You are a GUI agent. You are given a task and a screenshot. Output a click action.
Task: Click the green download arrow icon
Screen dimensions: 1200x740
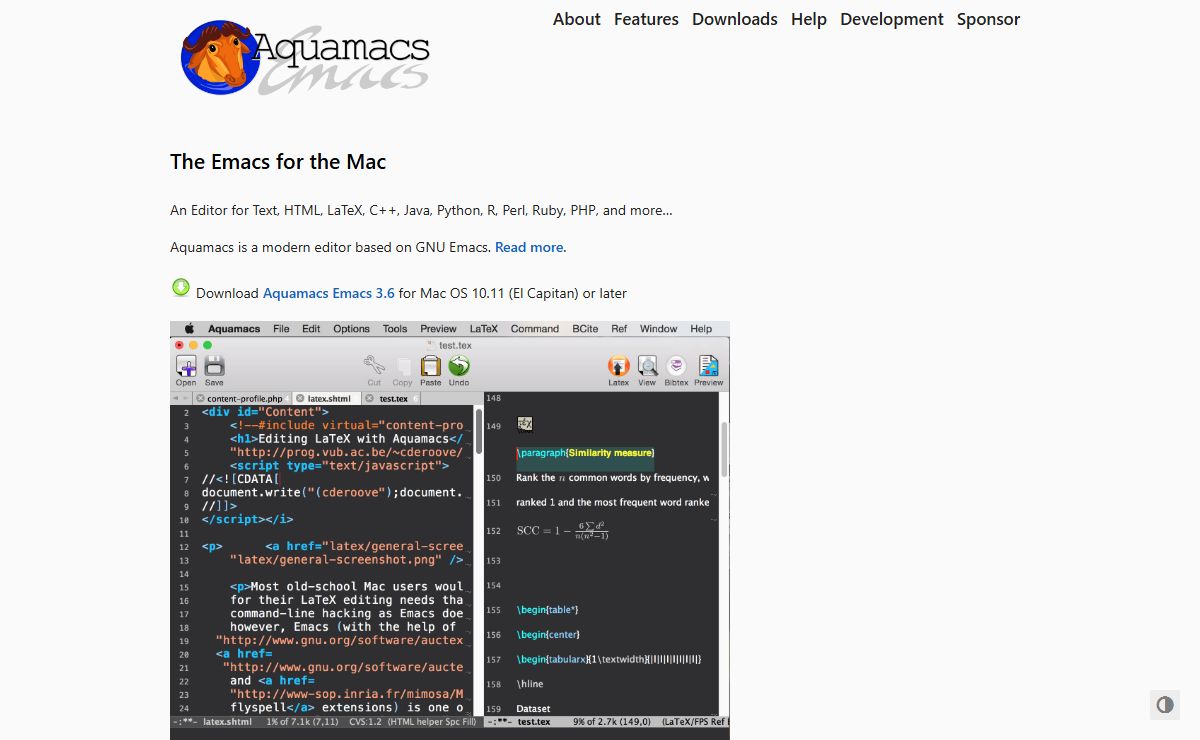(x=180, y=288)
